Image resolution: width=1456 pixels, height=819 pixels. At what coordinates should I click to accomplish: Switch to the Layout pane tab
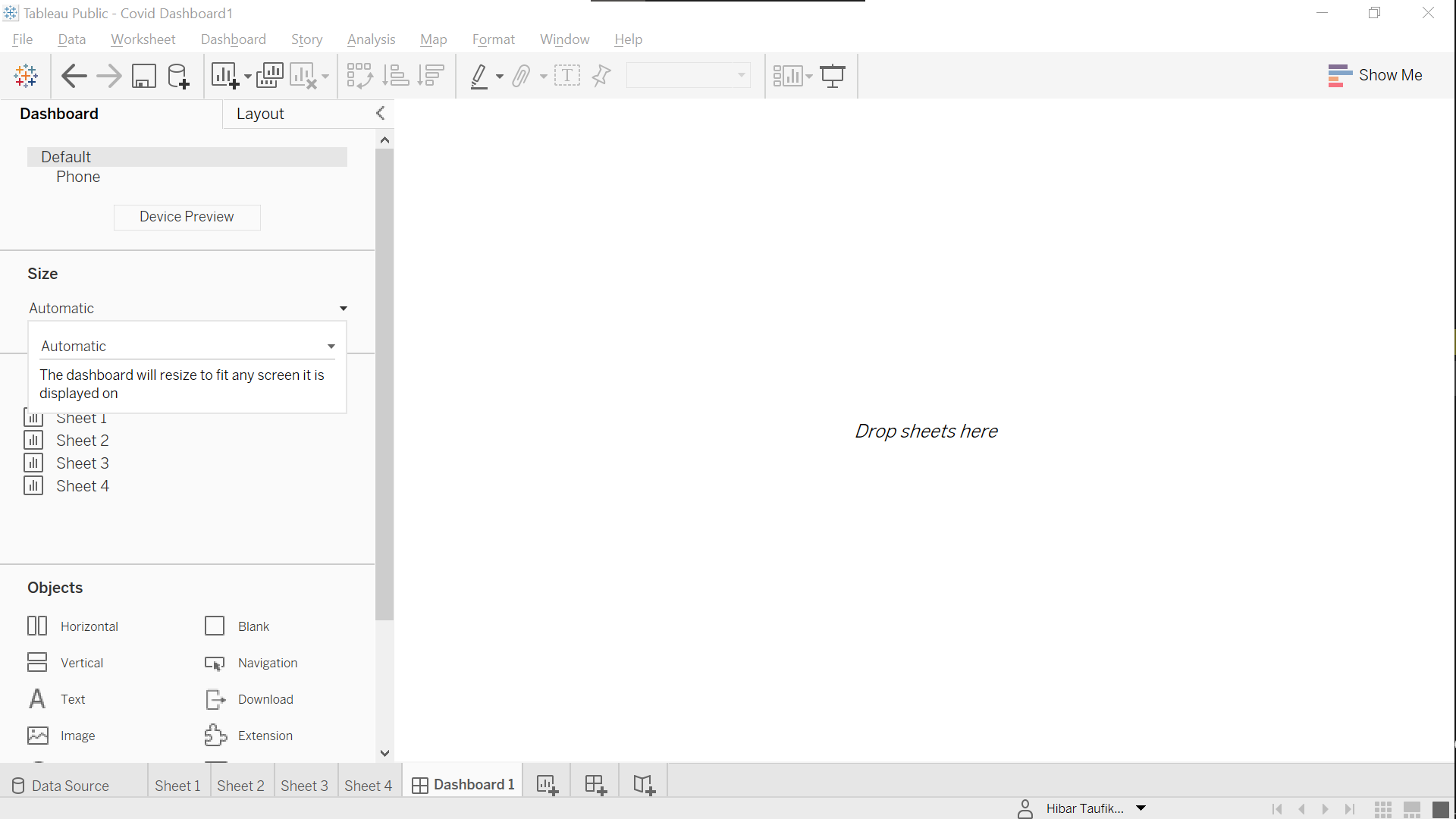click(x=260, y=114)
